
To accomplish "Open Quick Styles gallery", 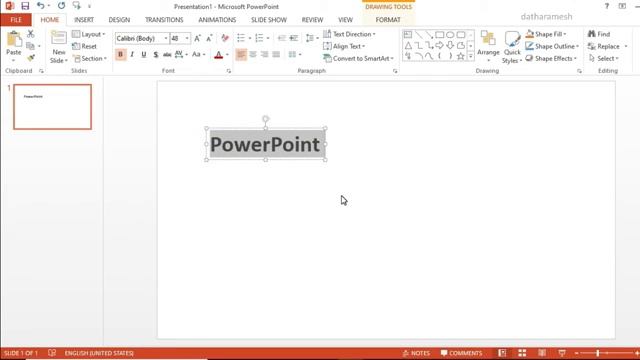I will pos(512,47).
